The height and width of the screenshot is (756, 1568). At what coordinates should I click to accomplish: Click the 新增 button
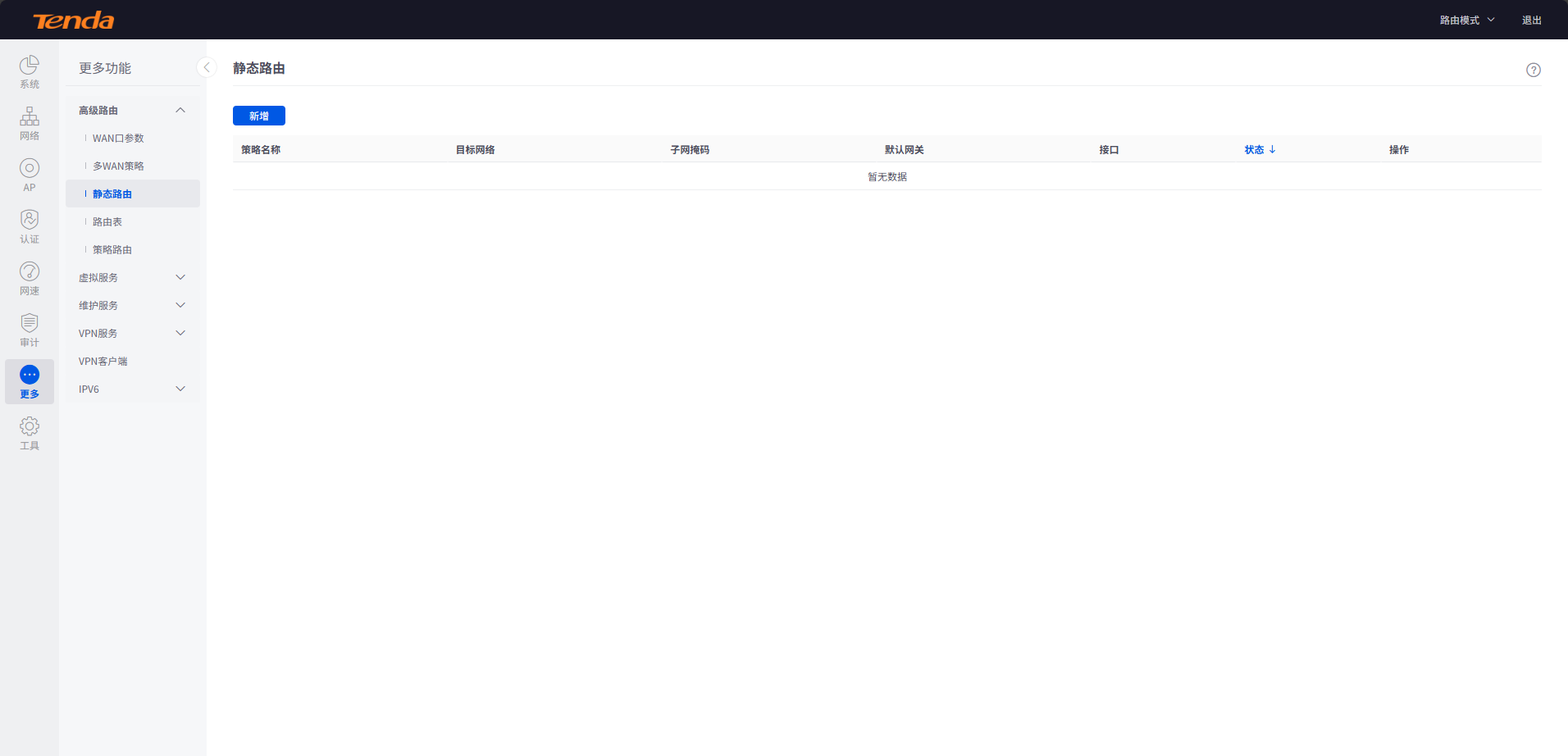click(258, 116)
